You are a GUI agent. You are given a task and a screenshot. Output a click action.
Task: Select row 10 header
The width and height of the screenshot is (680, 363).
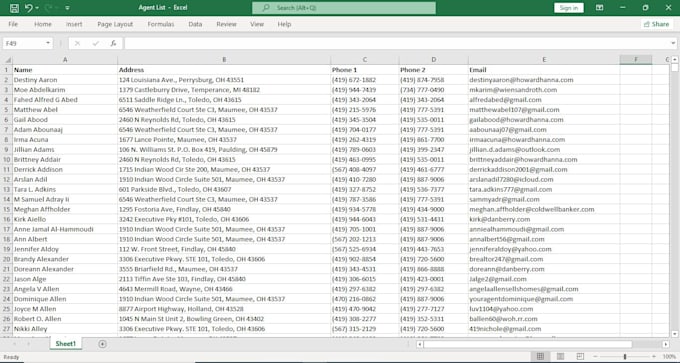click(x=7, y=160)
